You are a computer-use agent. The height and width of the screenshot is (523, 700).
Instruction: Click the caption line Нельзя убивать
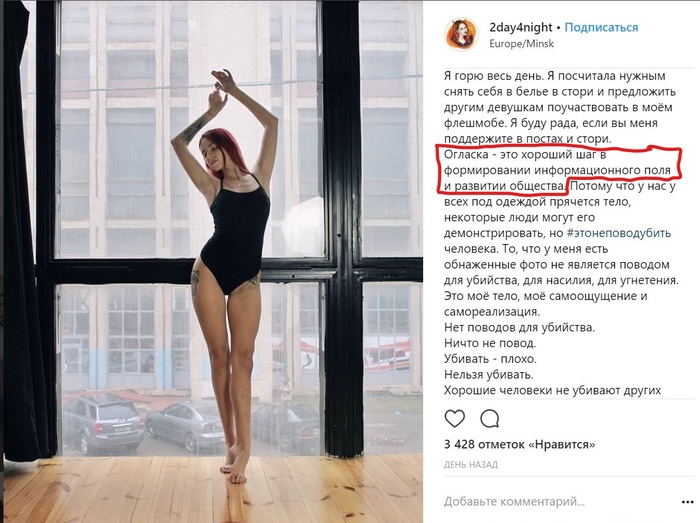488,374
